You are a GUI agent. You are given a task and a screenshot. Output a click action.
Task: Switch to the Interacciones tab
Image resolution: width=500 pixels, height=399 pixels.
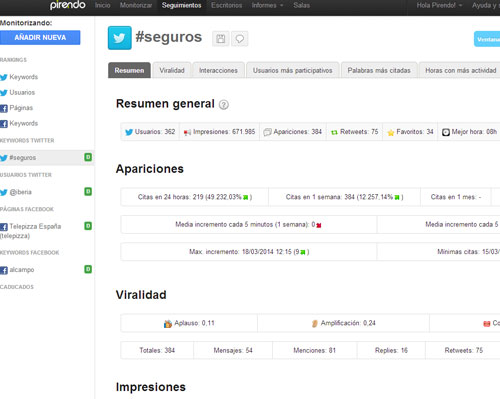pyautogui.click(x=218, y=70)
